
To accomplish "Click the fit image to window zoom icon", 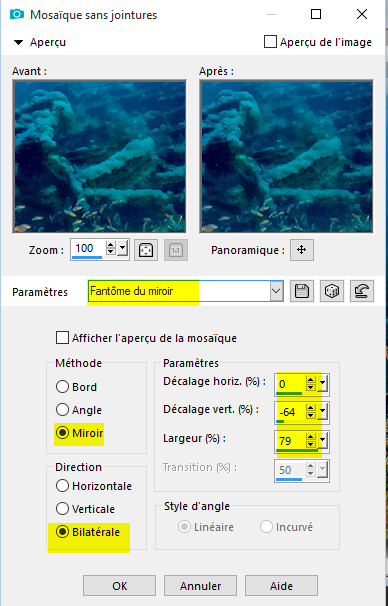I will click(146, 250).
